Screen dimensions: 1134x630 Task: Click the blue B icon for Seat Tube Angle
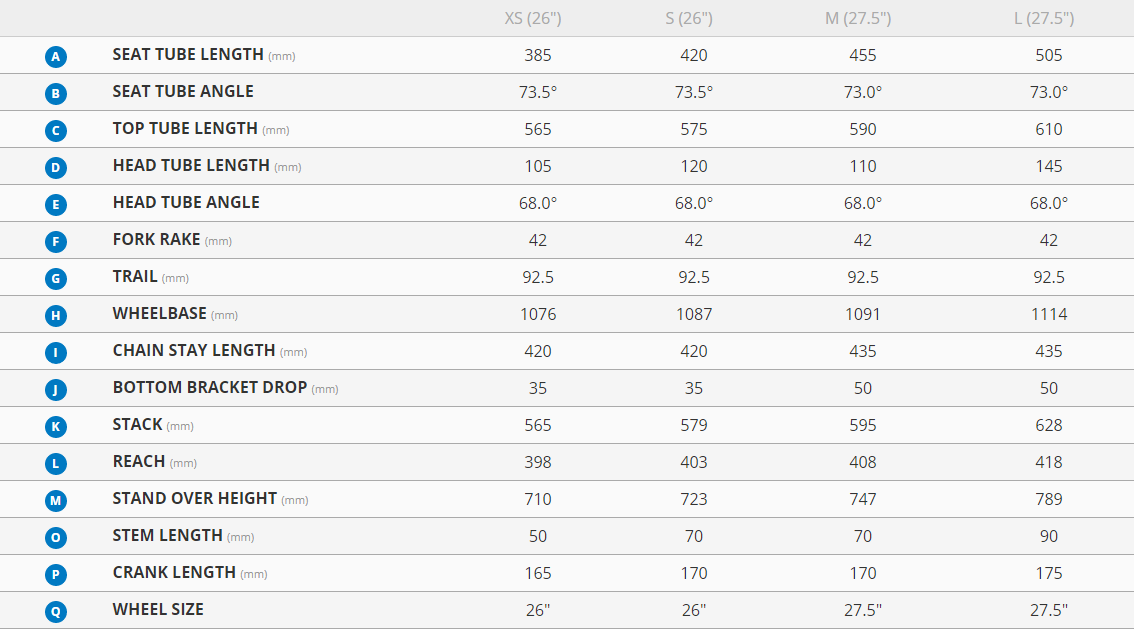pyautogui.click(x=56, y=94)
